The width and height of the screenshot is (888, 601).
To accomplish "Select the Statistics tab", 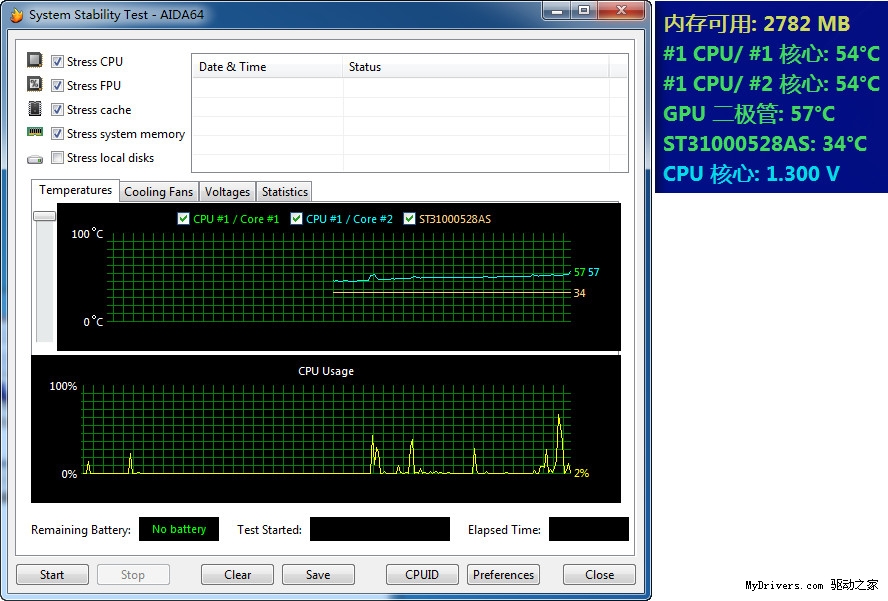I will [285, 192].
